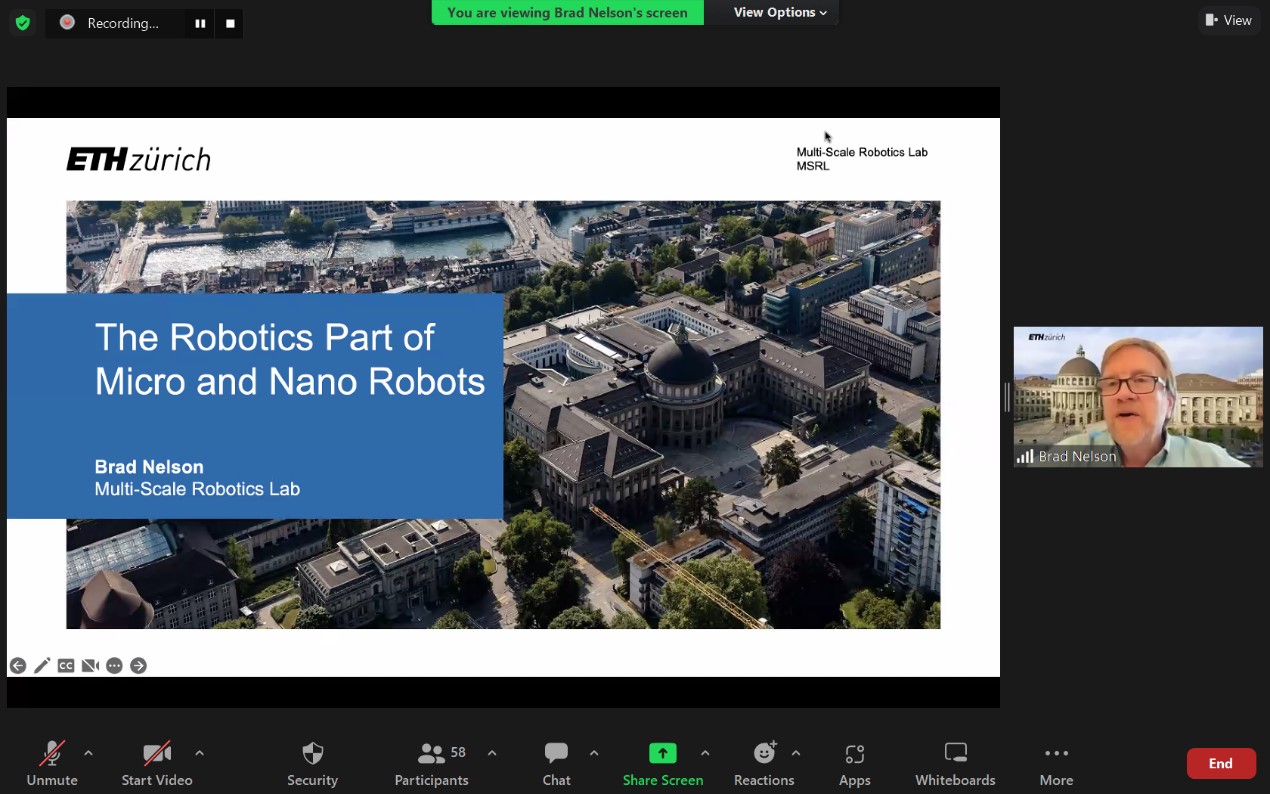Open Whiteboards
Image resolution: width=1270 pixels, height=794 pixels.
pyautogui.click(x=955, y=763)
